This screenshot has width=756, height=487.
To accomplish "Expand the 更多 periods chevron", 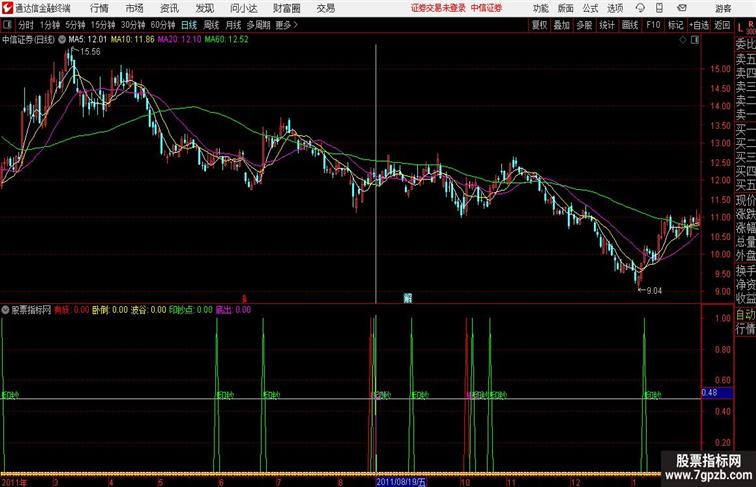I will point(296,25).
